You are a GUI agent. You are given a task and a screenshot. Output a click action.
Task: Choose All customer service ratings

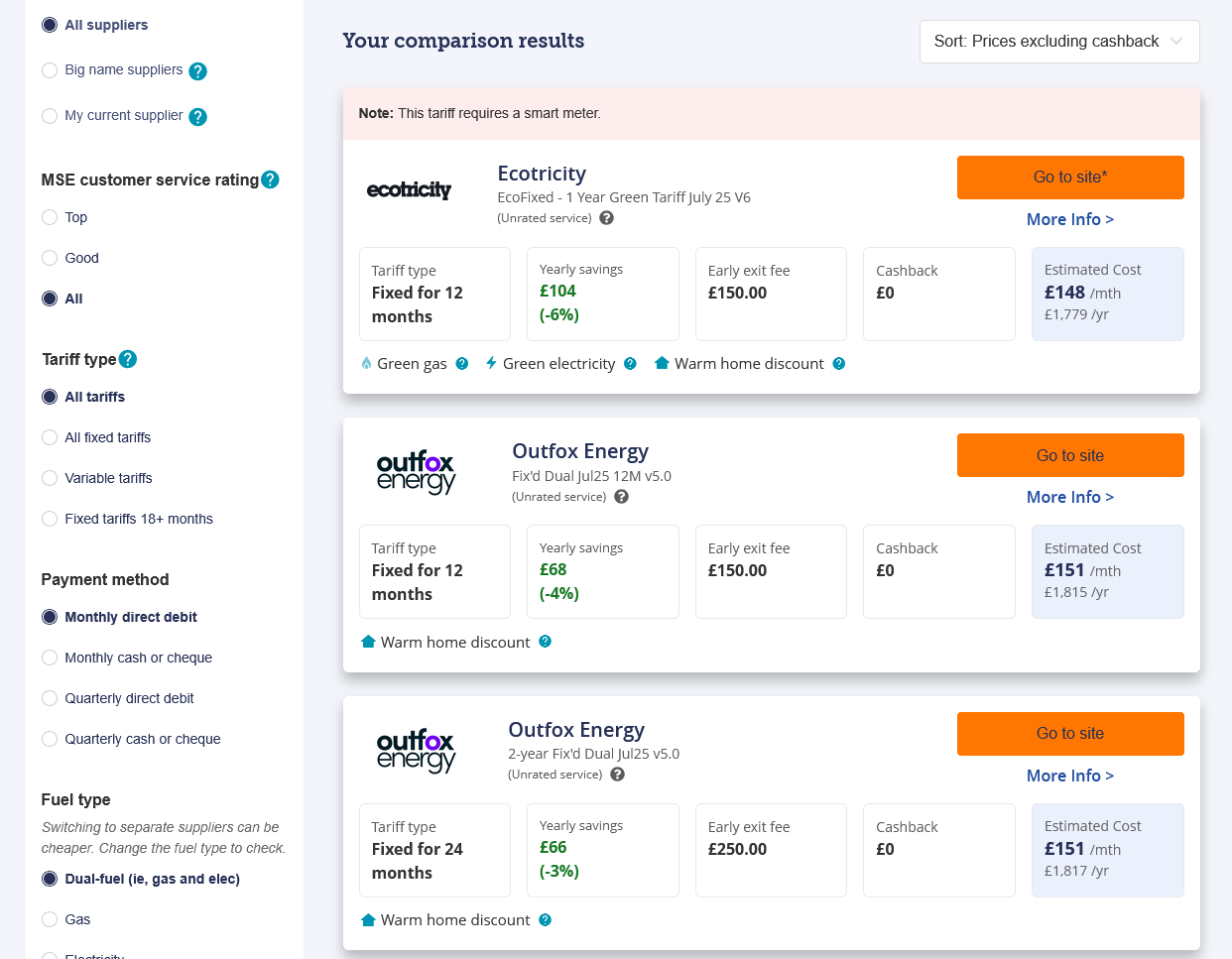(50, 299)
